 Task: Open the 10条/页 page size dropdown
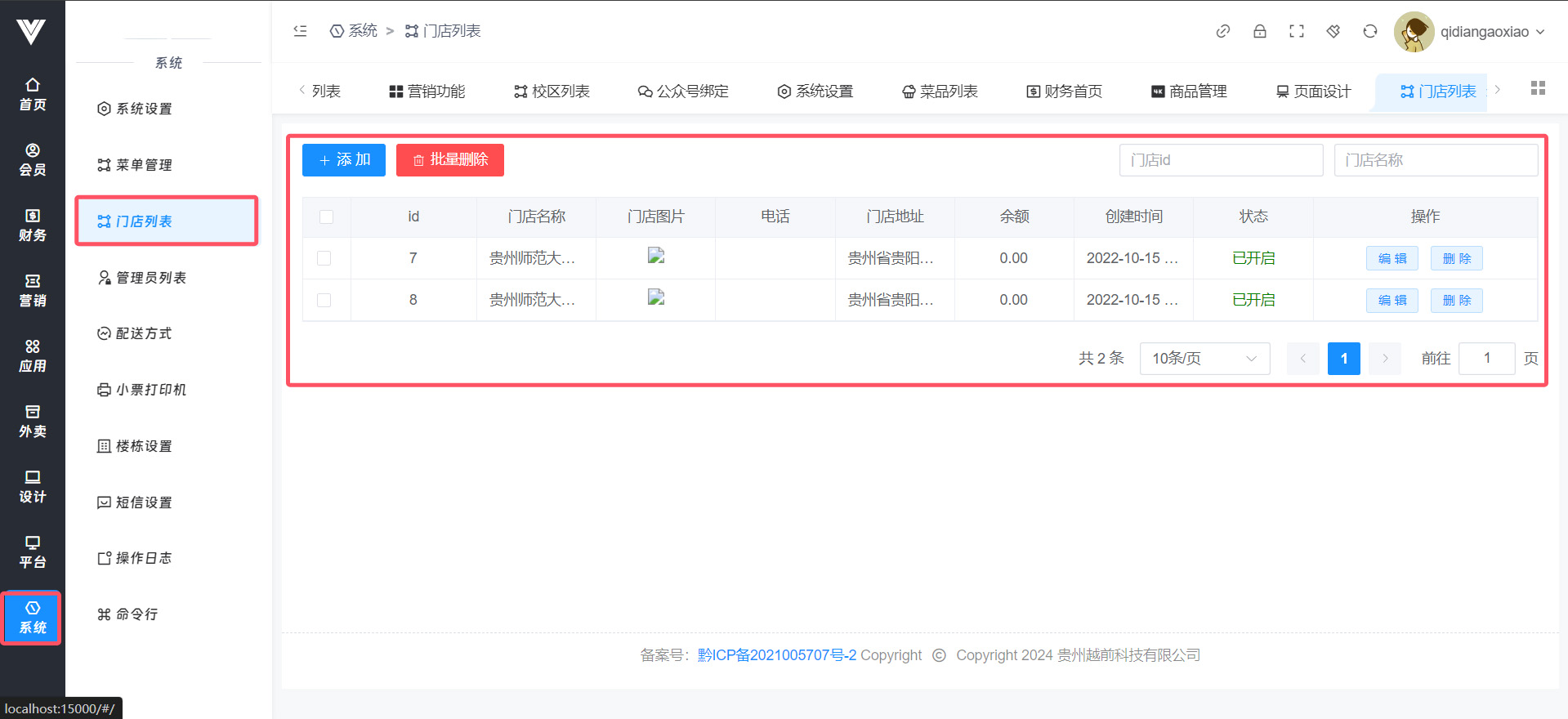tap(1204, 359)
